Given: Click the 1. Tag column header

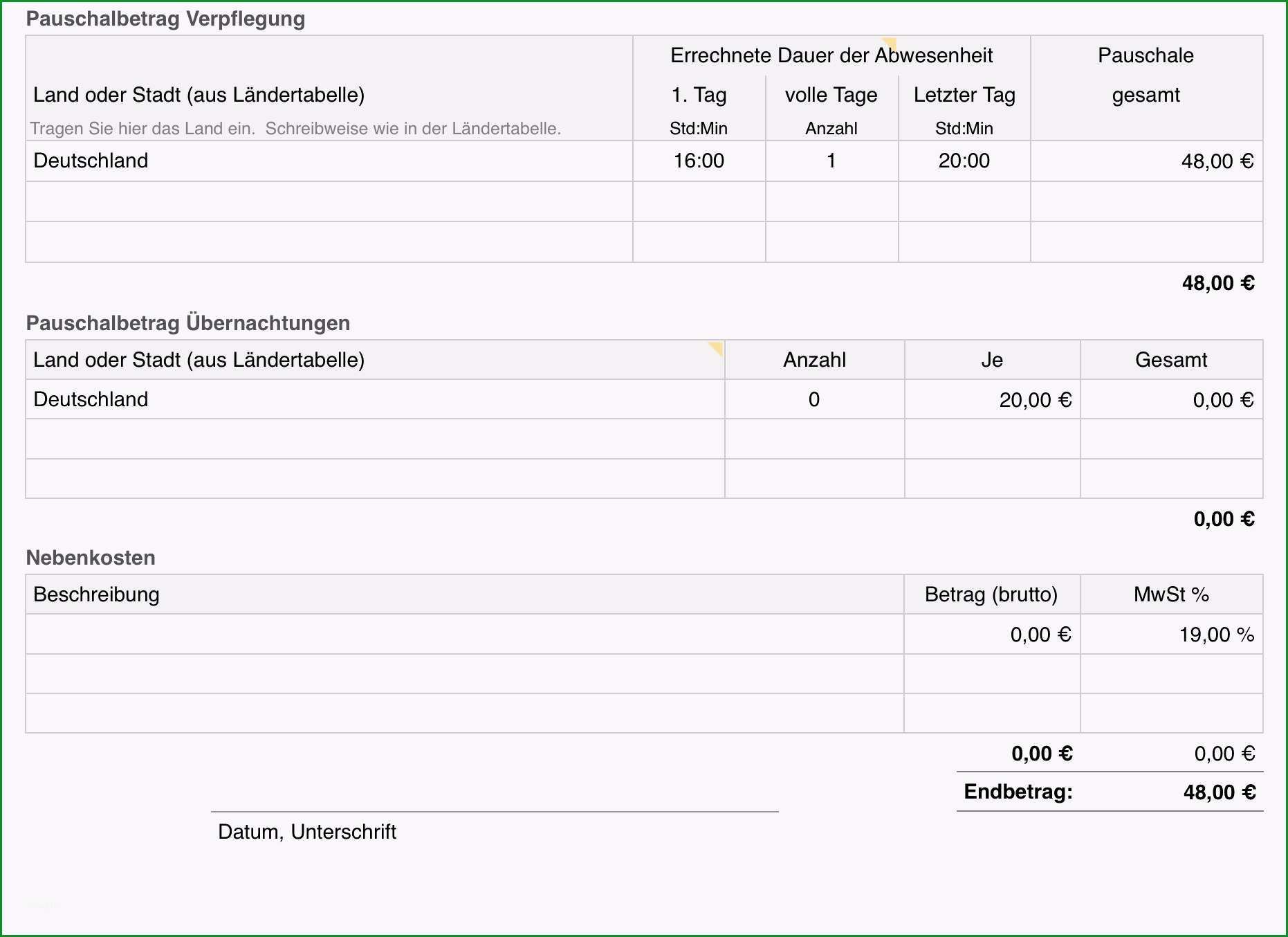Looking at the screenshot, I should [x=699, y=95].
